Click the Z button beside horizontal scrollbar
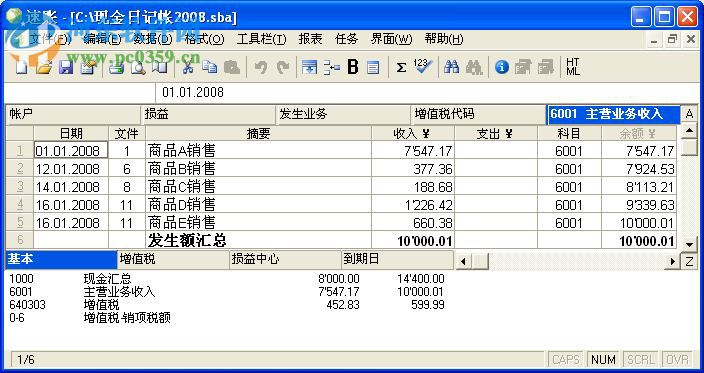Screen dimensions: 704x373 click(690, 261)
